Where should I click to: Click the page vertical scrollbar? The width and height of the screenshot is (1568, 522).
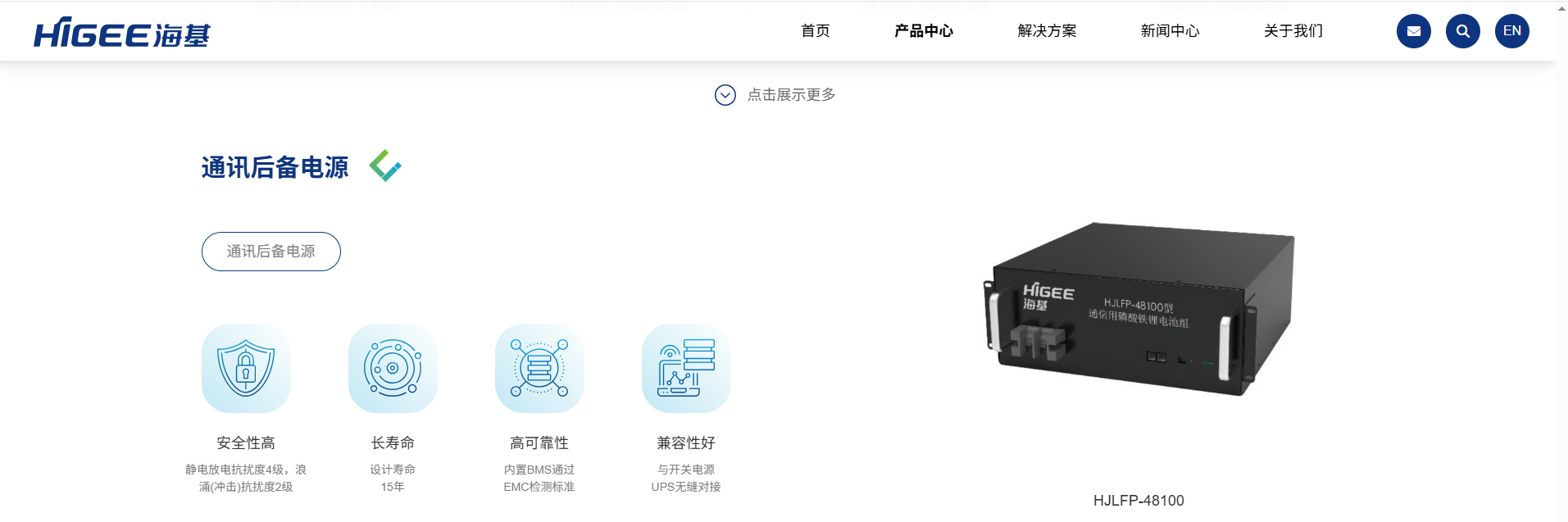[1561, 262]
